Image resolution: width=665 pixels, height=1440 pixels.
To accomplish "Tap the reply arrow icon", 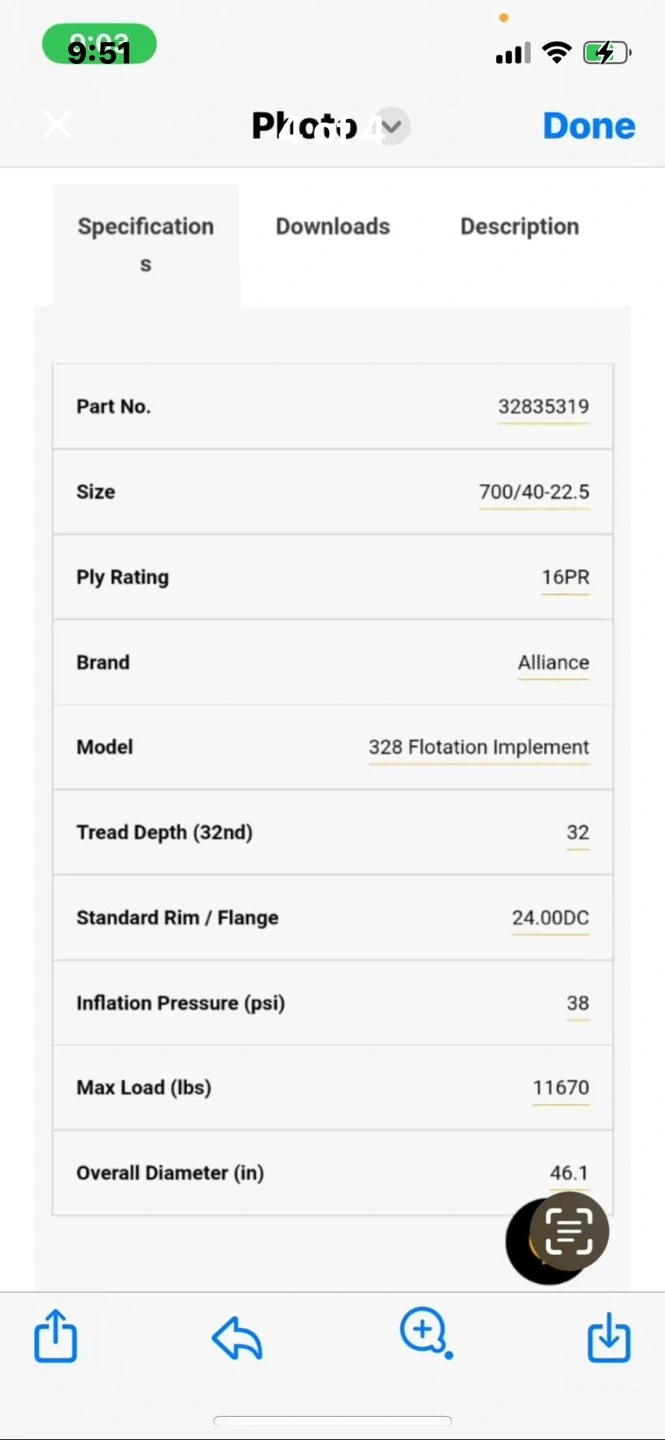I will coord(237,1337).
